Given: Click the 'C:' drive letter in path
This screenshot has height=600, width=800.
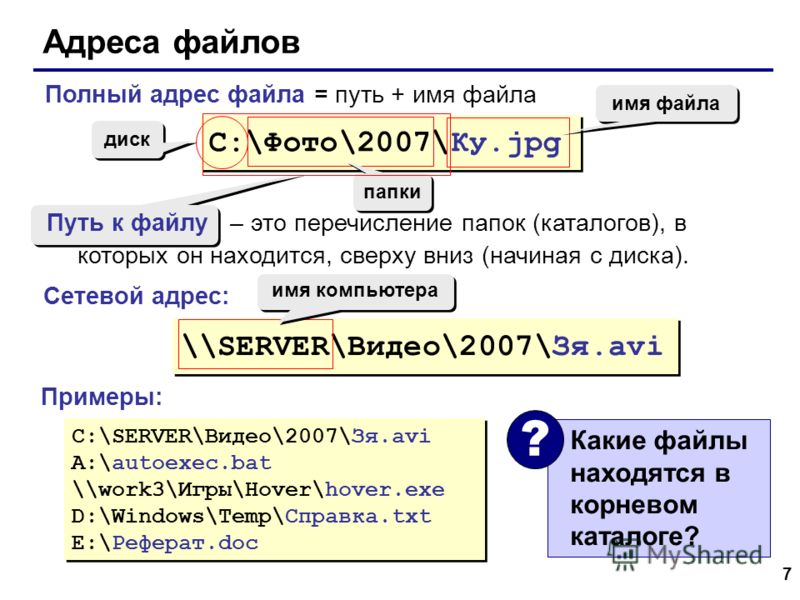Looking at the screenshot, I should pos(224,142).
